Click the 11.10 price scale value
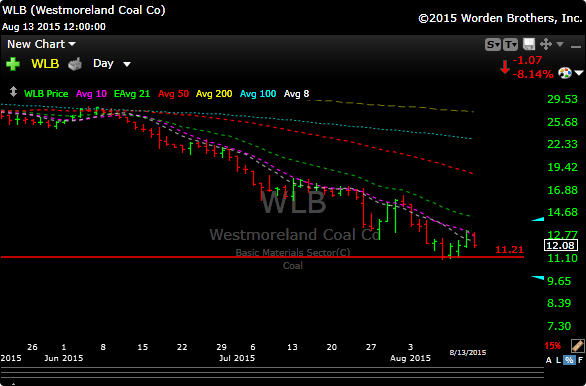This screenshot has height=386, width=586. [562, 258]
